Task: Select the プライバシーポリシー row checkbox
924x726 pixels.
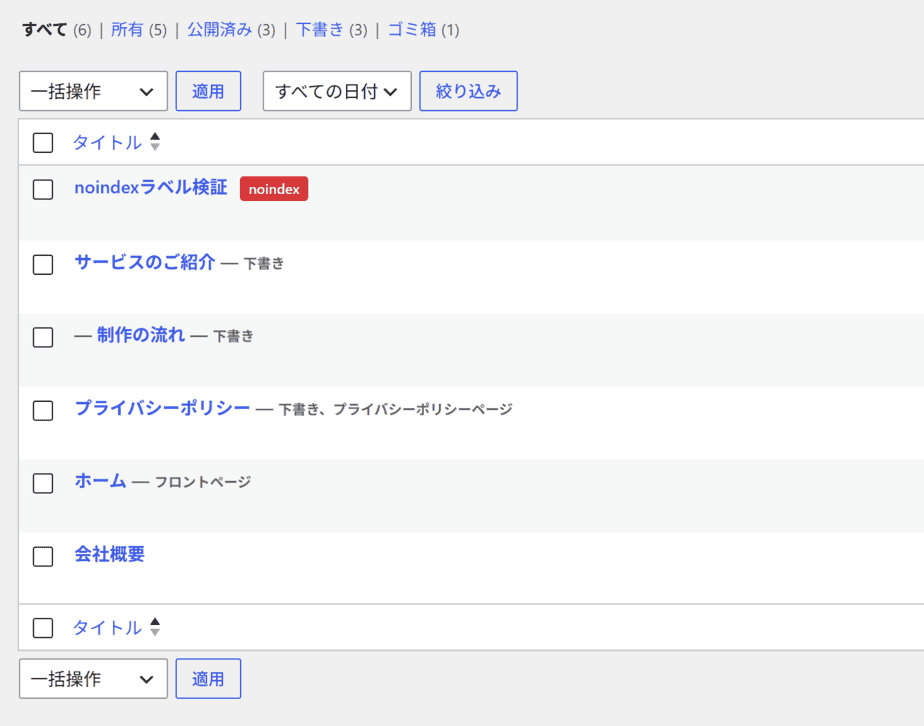Action: tap(42, 411)
